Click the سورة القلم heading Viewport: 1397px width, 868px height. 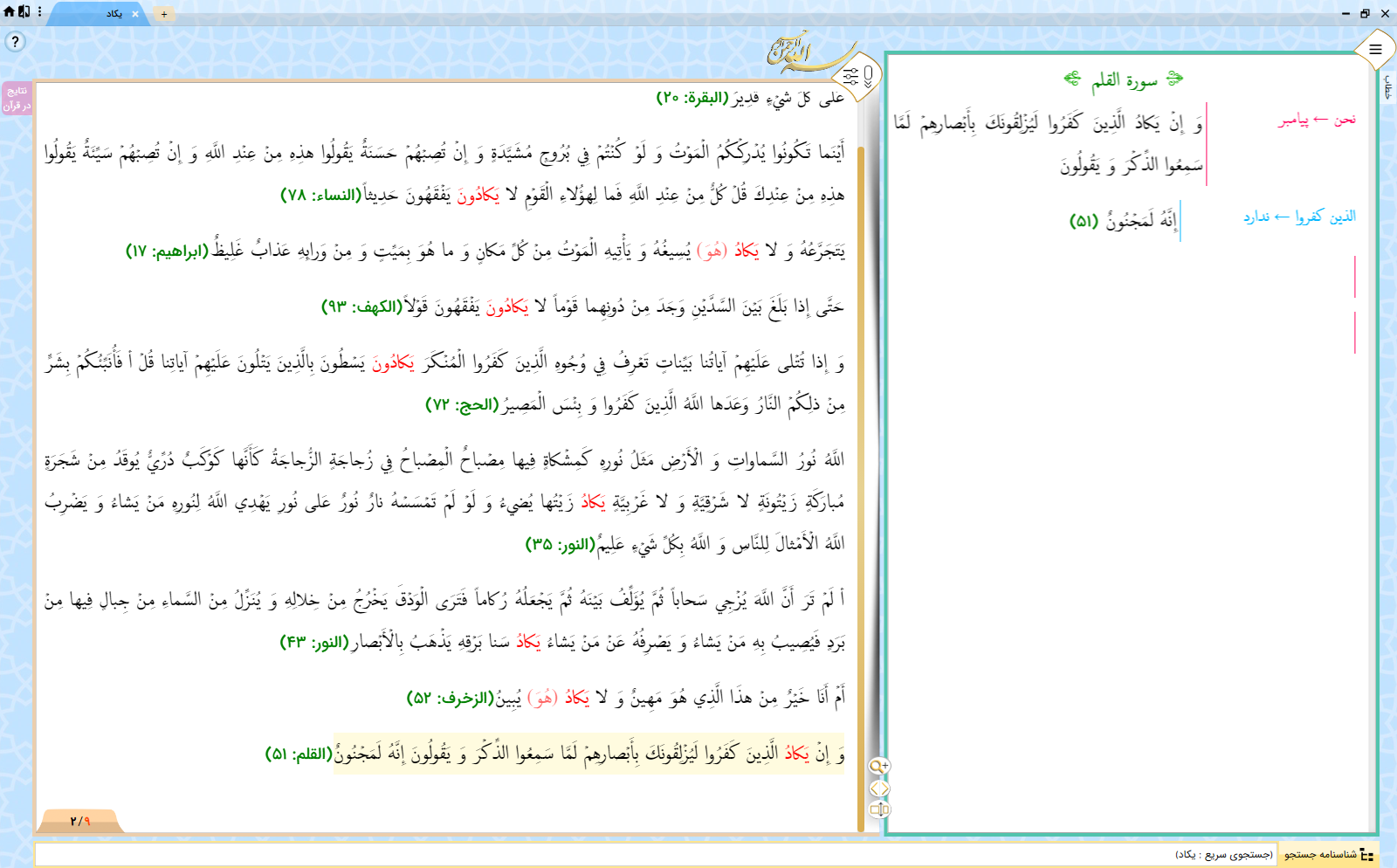tap(1124, 80)
